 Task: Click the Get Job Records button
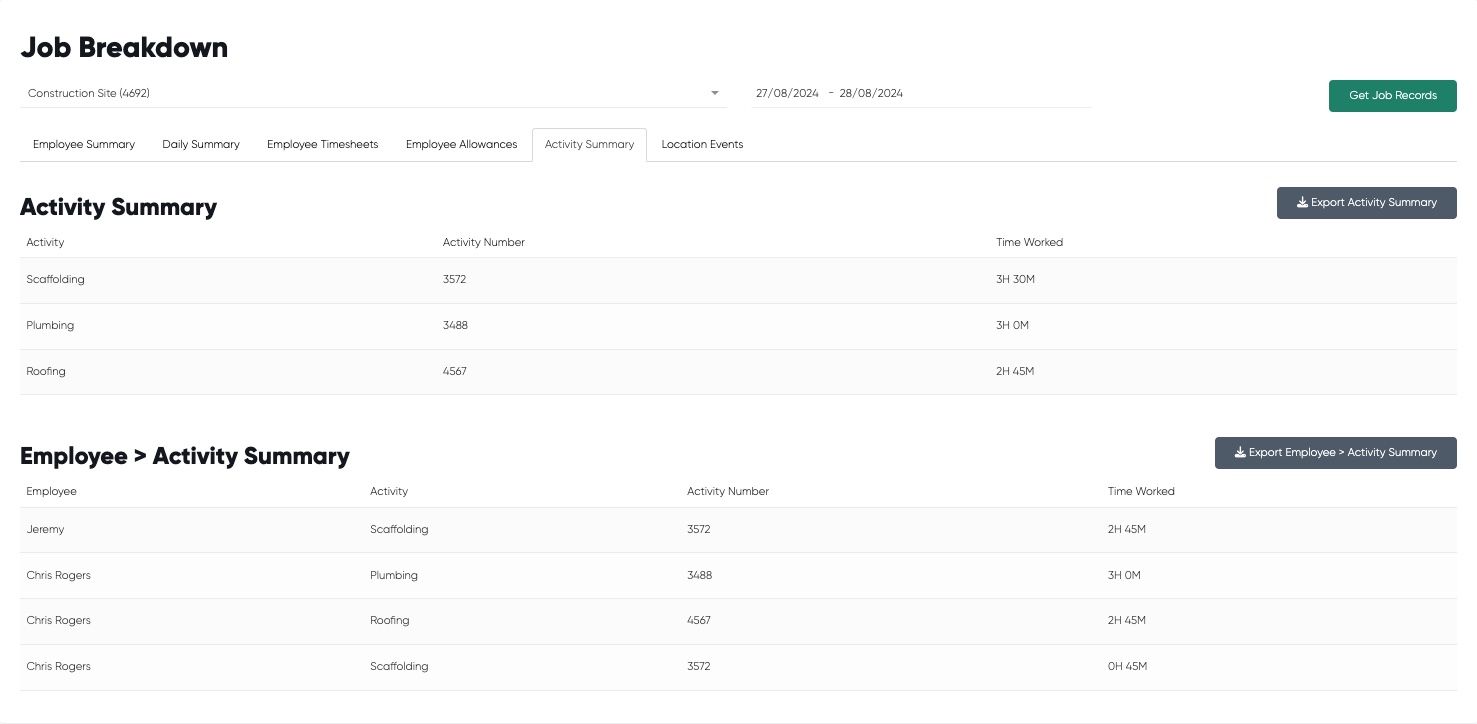pyautogui.click(x=1392, y=96)
